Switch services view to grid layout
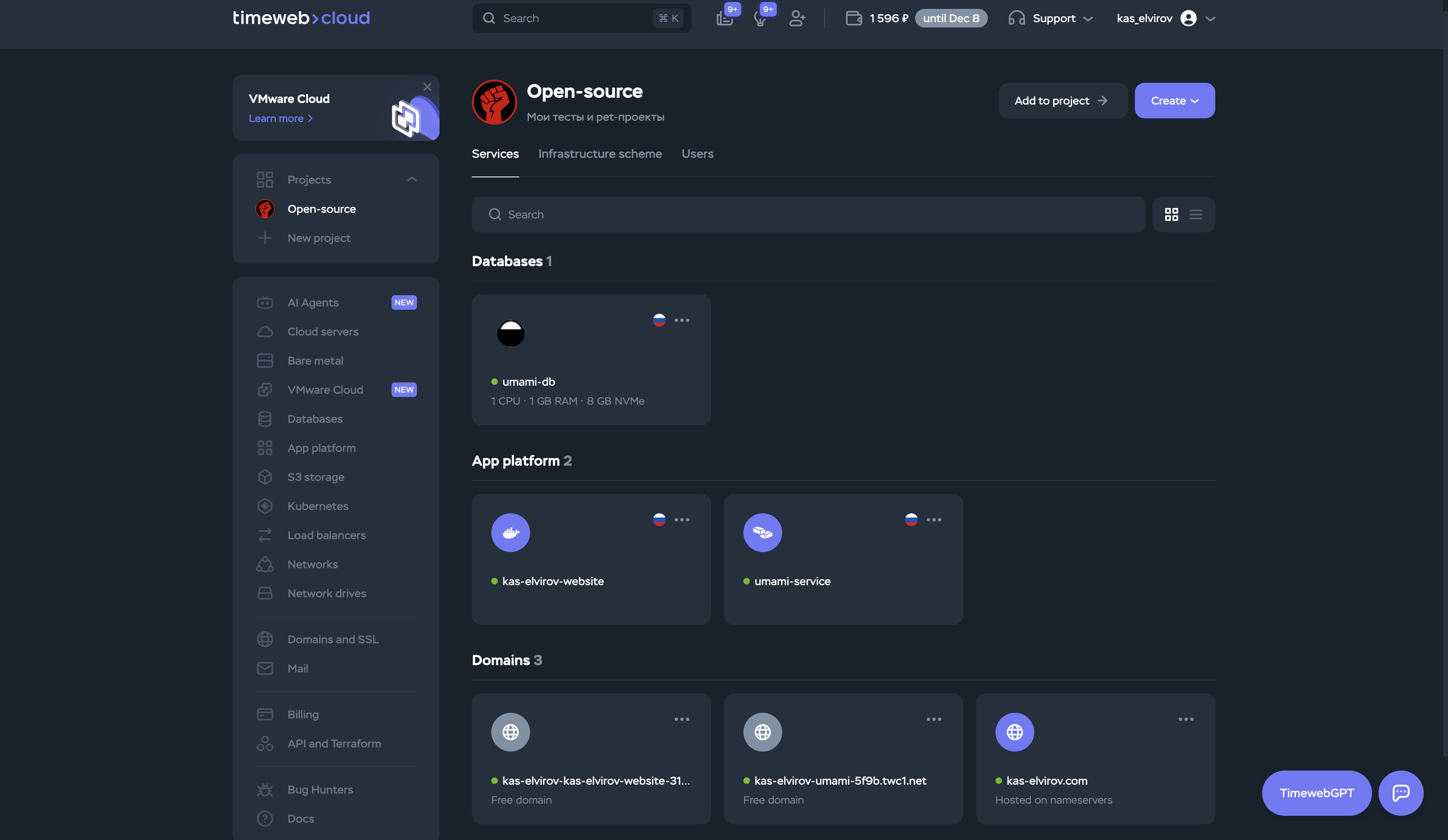Screen dimensions: 1448x840 [1172, 214]
